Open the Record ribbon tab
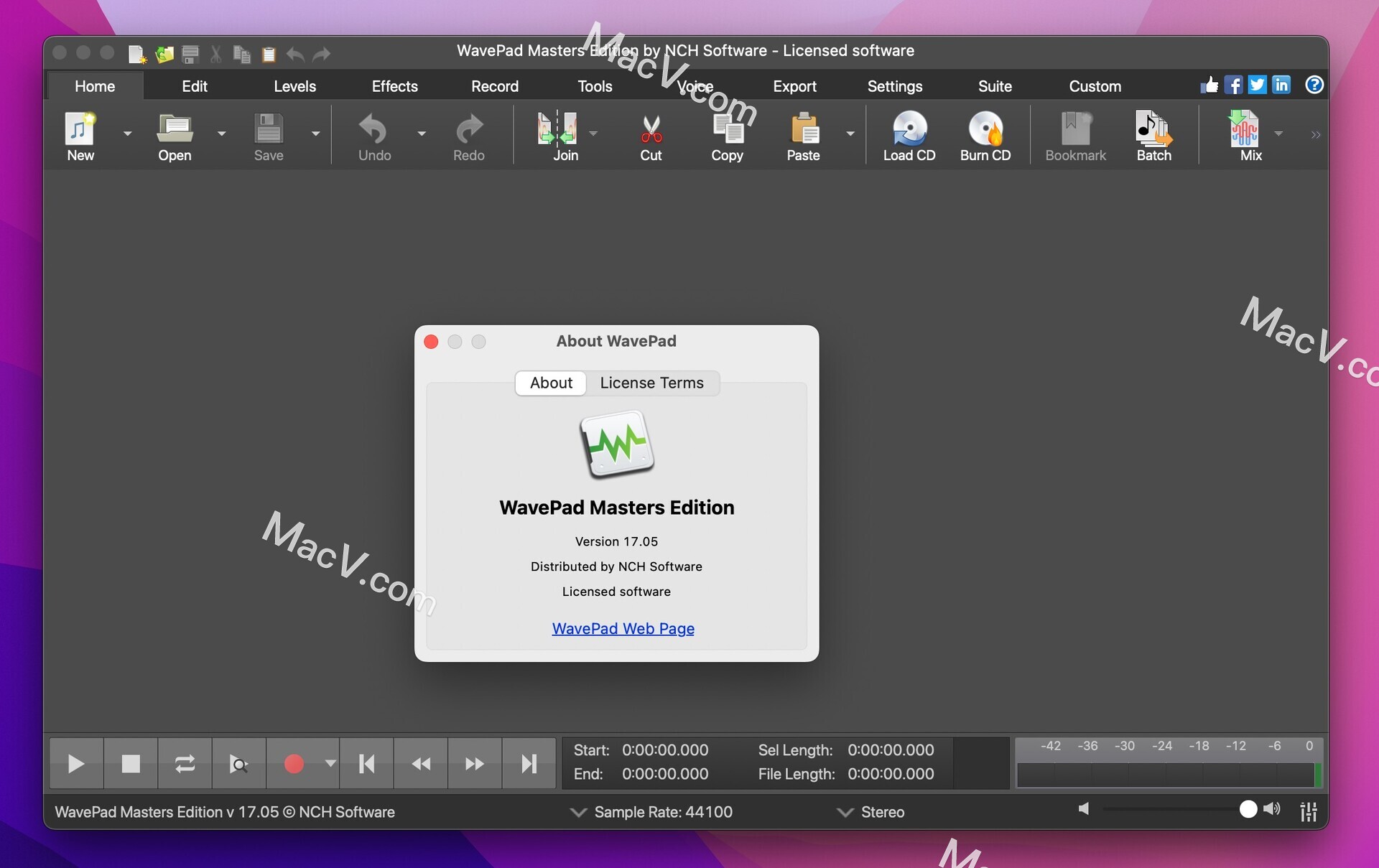This screenshot has height=868, width=1379. pyautogui.click(x=495, y=86)
